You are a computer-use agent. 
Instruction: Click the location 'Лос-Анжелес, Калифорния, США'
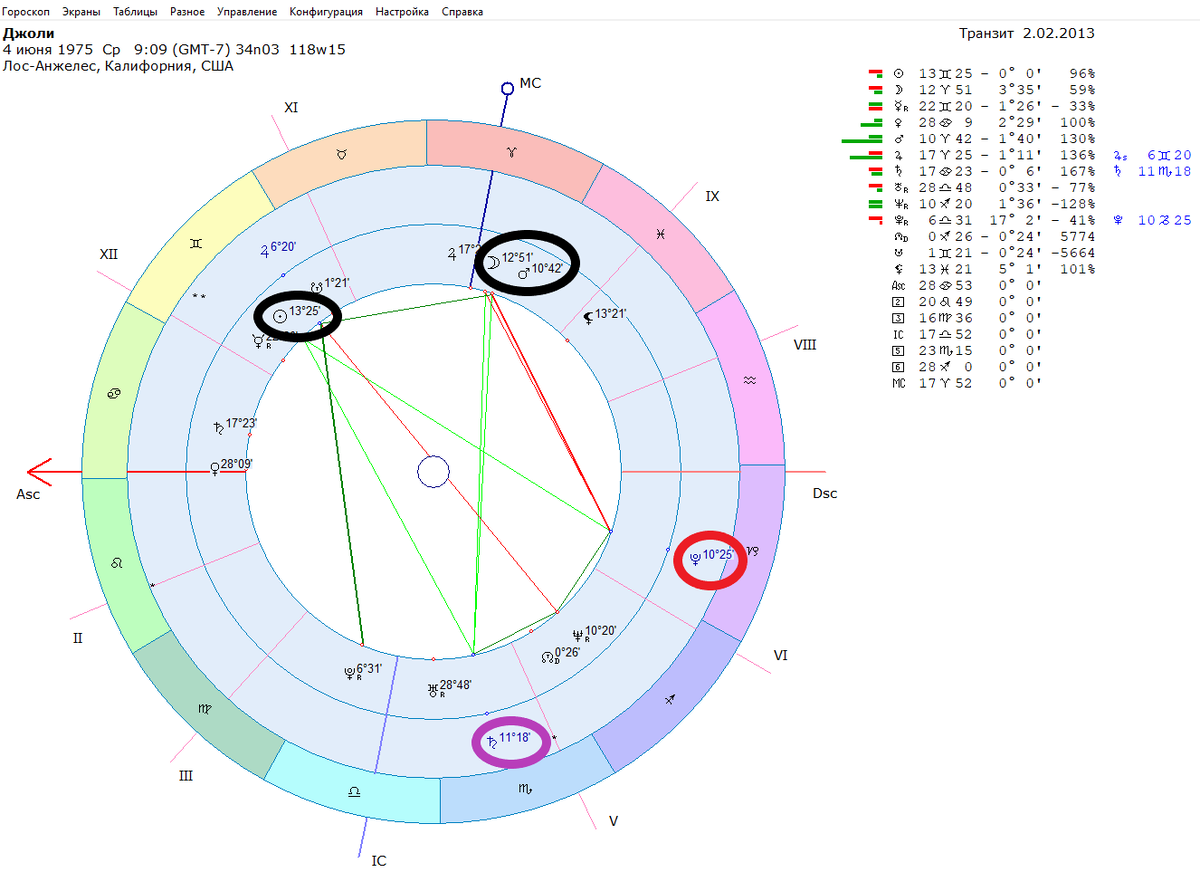[119, 66]
